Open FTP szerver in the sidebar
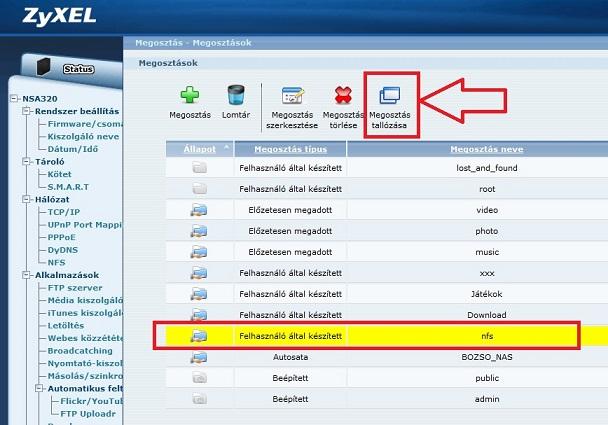 [x=75, y=288]
